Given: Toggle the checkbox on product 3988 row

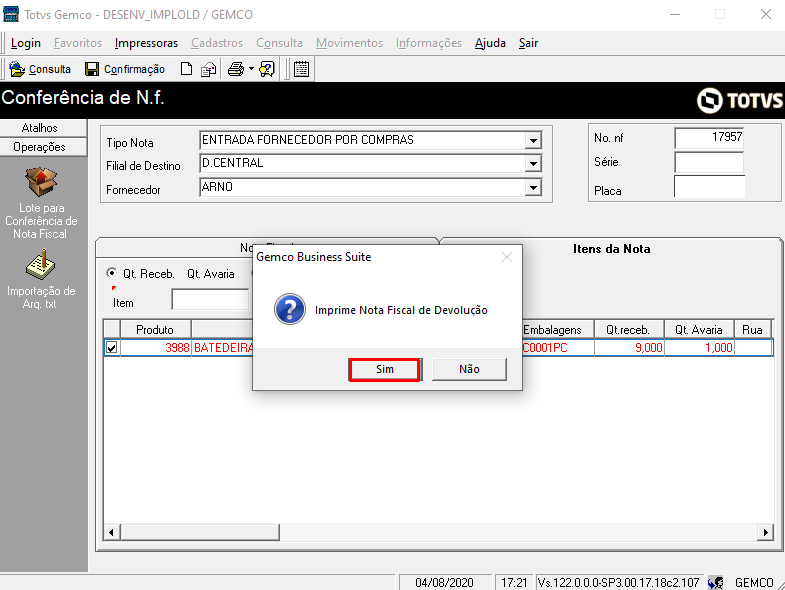Looking at the screenshot, I should point(112,347).
